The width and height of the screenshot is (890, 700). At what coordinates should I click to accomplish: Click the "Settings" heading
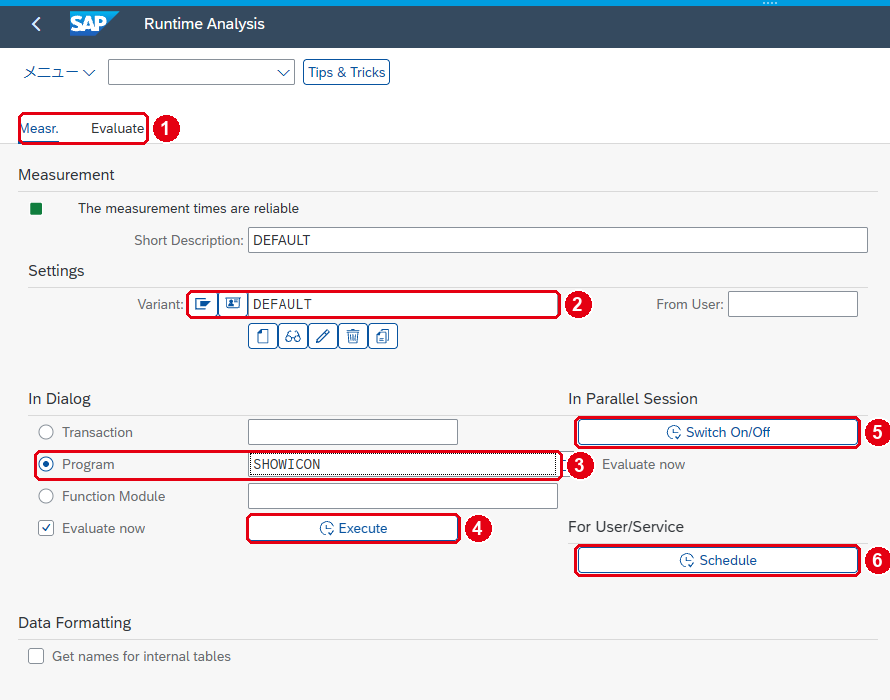[x=56, y=271]
